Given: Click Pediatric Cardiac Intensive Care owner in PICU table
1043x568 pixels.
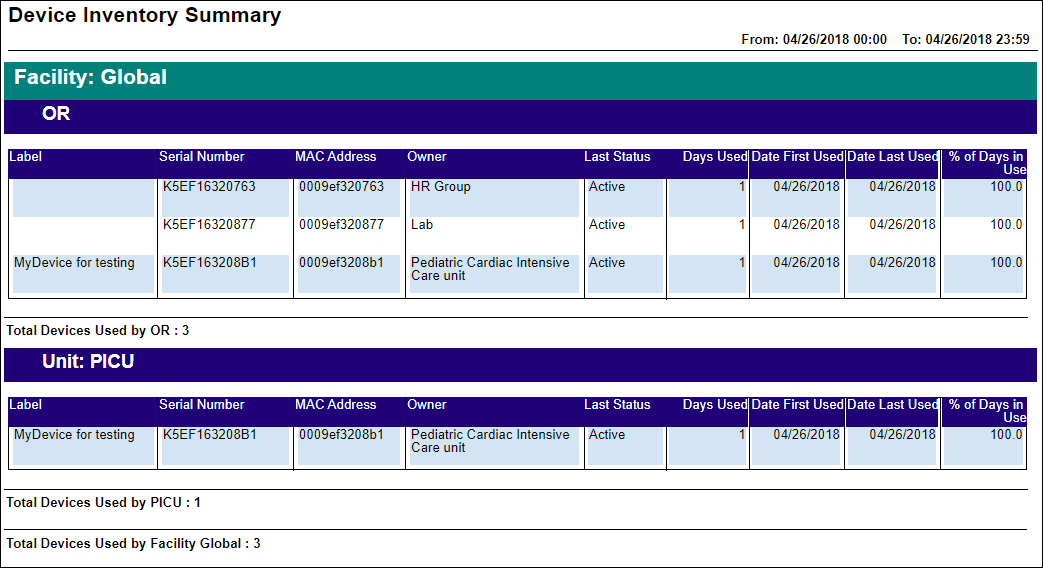Looking at the screenshot, I should pyautogui.click(x=490, y=442).
